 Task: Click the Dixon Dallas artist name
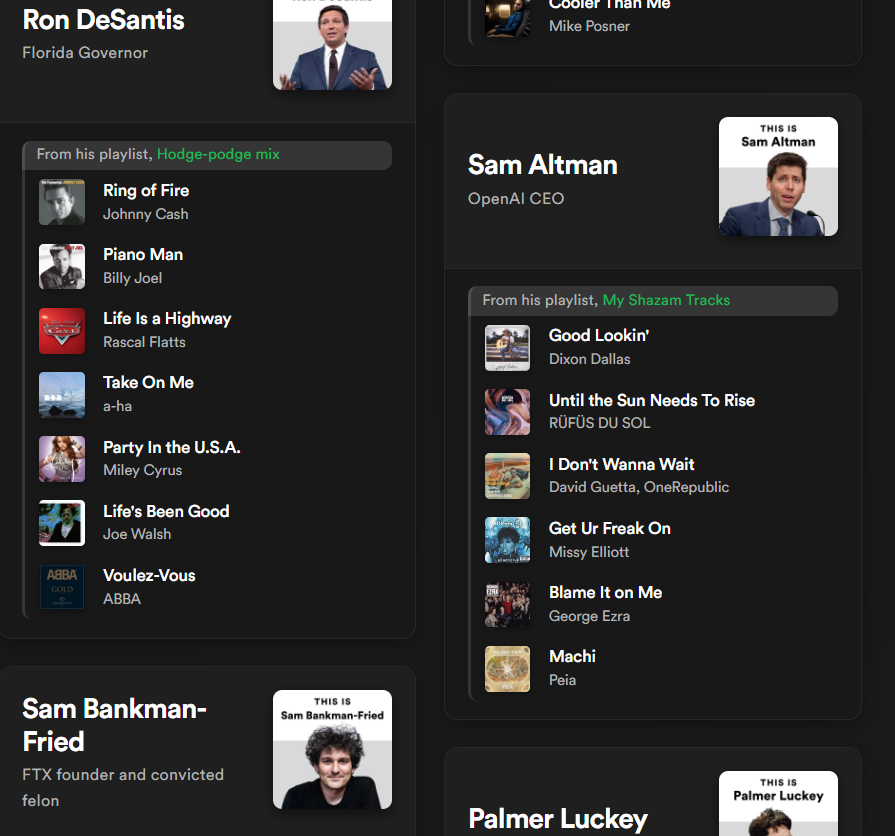pyautogui.click(x=590, y=359)
